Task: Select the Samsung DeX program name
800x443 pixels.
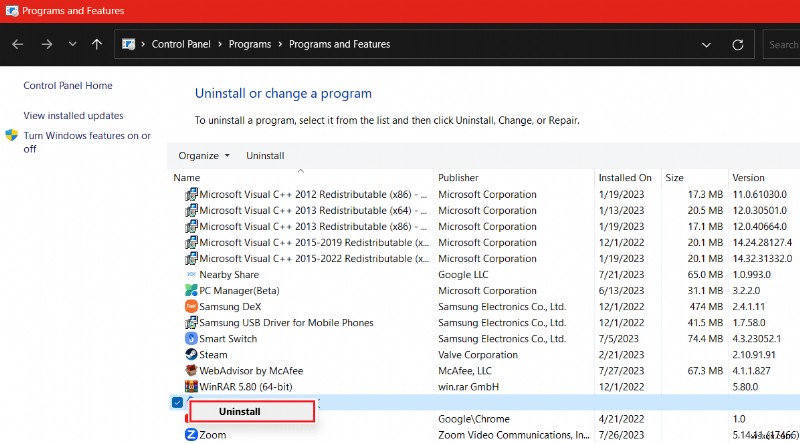Action: 230,307
